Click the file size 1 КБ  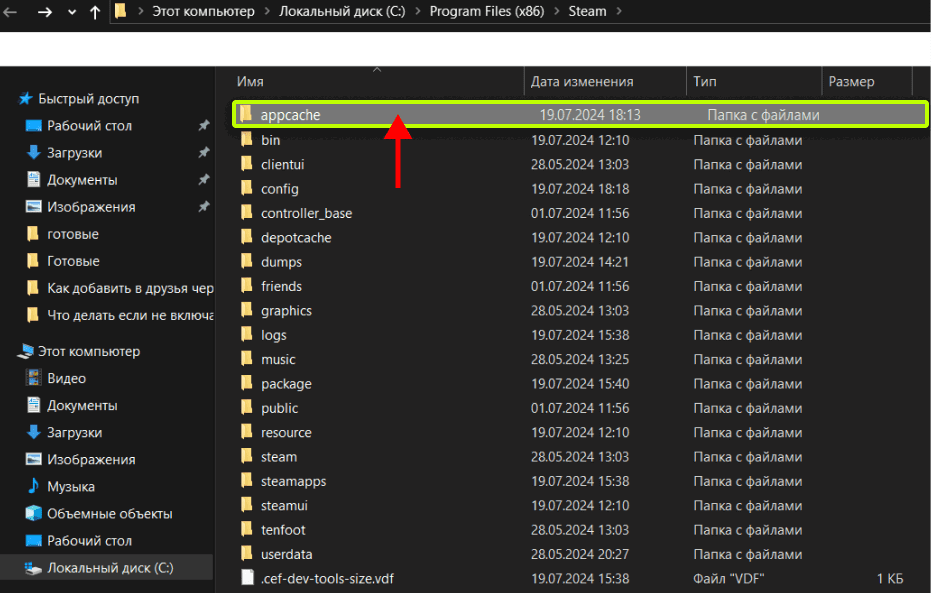pyautogui.click(x=890, y=578)
